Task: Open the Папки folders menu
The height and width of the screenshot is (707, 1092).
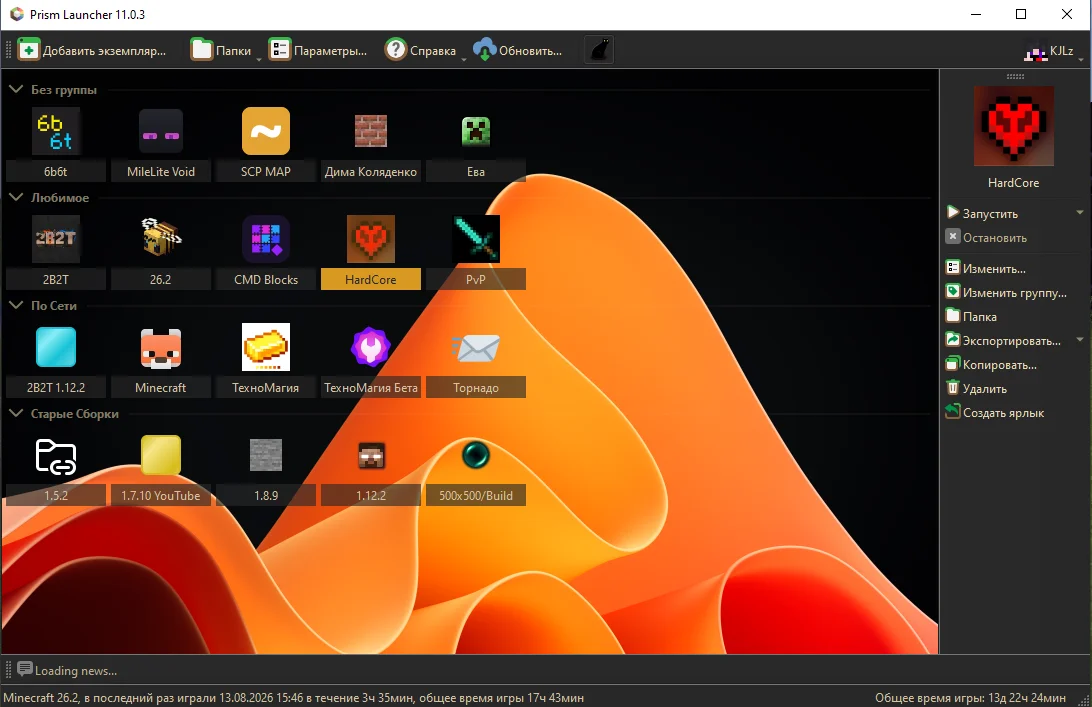Action: tap(221, 50)
